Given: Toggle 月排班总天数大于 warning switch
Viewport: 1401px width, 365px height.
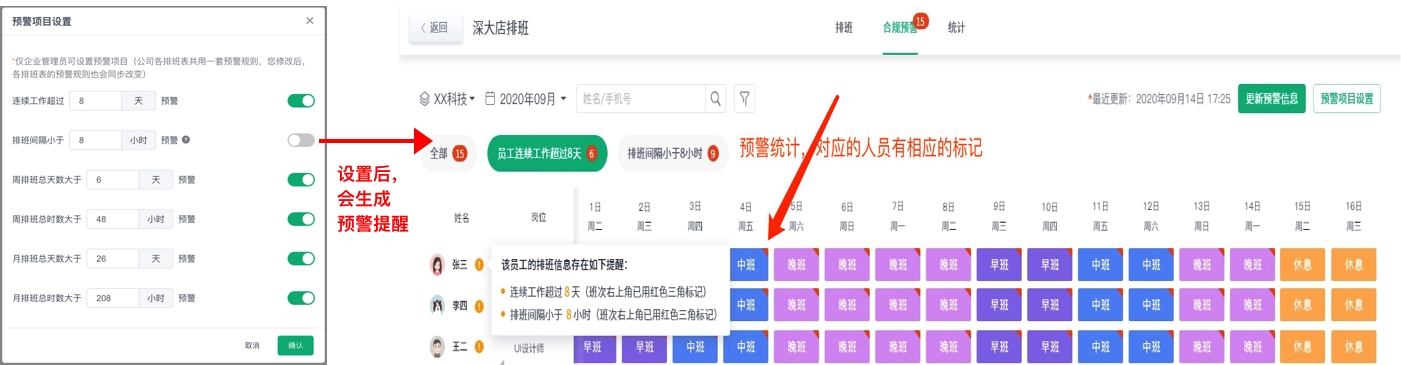Looking at the screenshot, I should coord(301,258).
